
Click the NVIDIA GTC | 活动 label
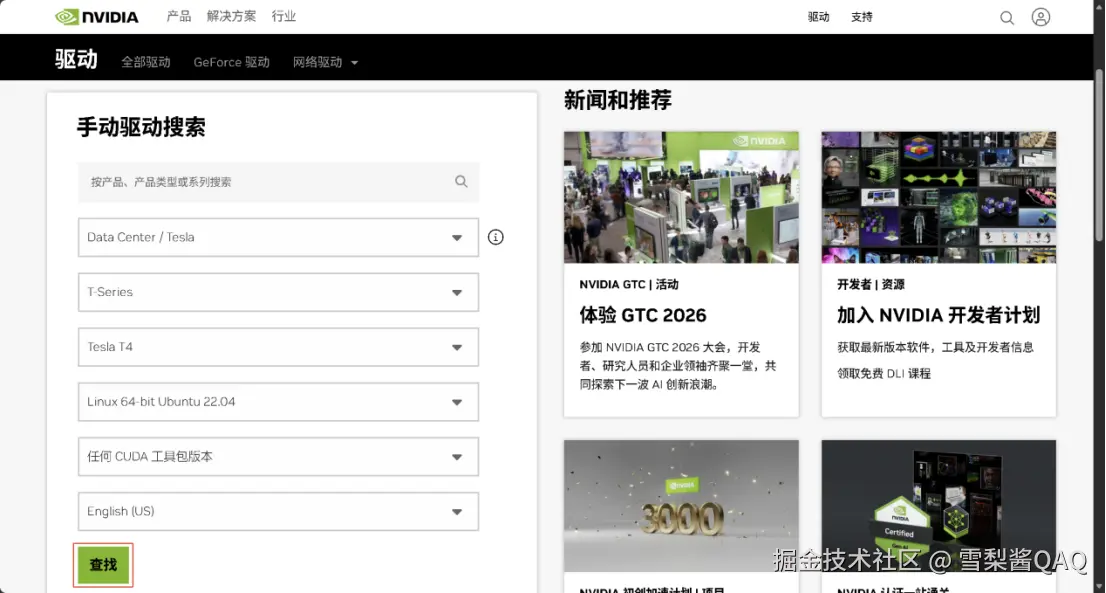pyautogui.click(x=629, y=284)
